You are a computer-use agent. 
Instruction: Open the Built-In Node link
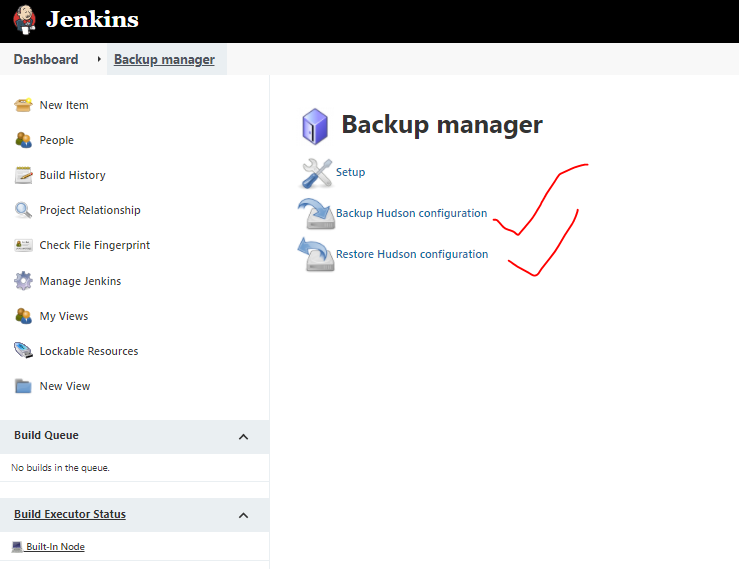(55, 547)
